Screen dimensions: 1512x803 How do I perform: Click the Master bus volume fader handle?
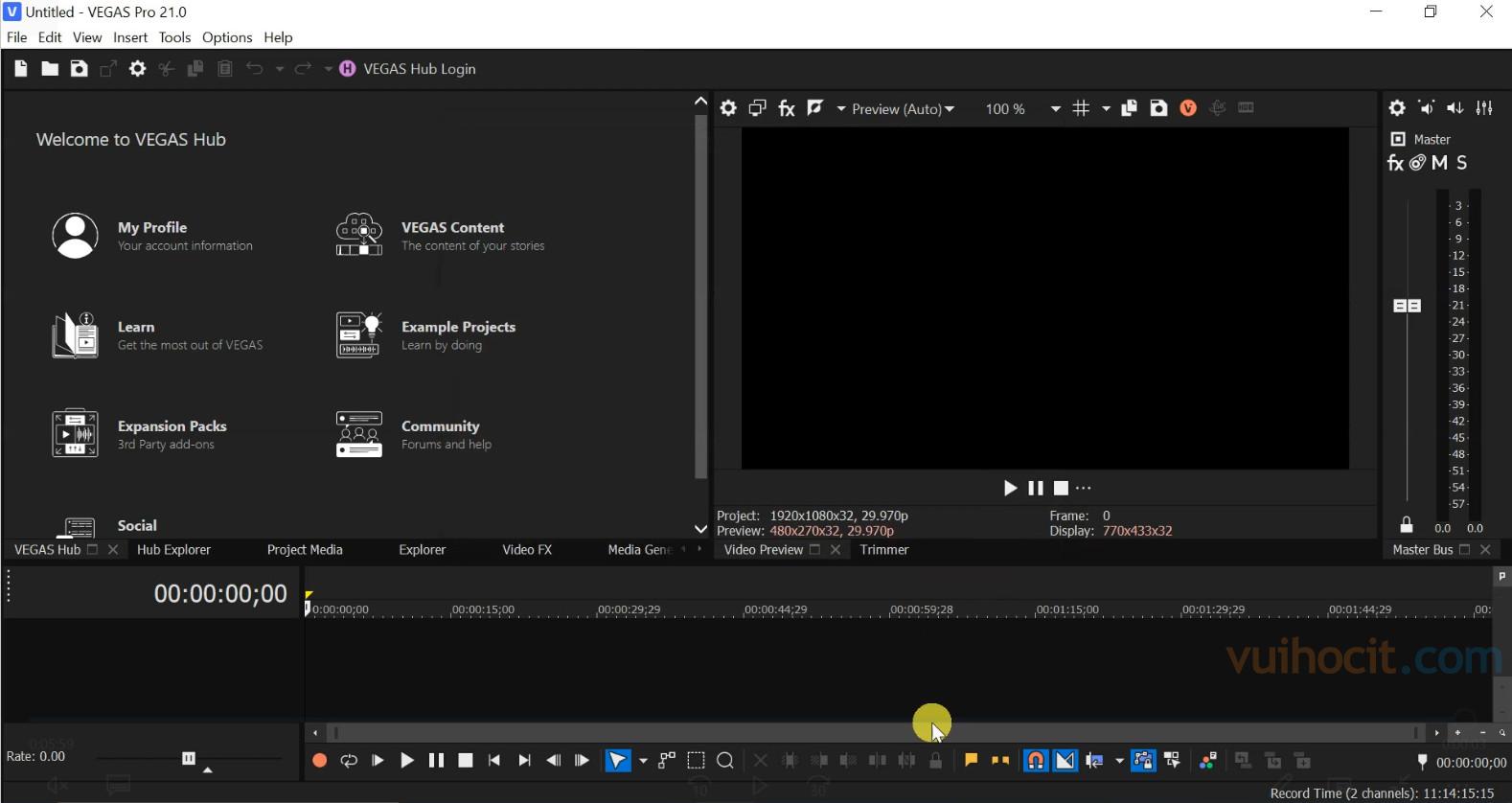coord(1407,306)
